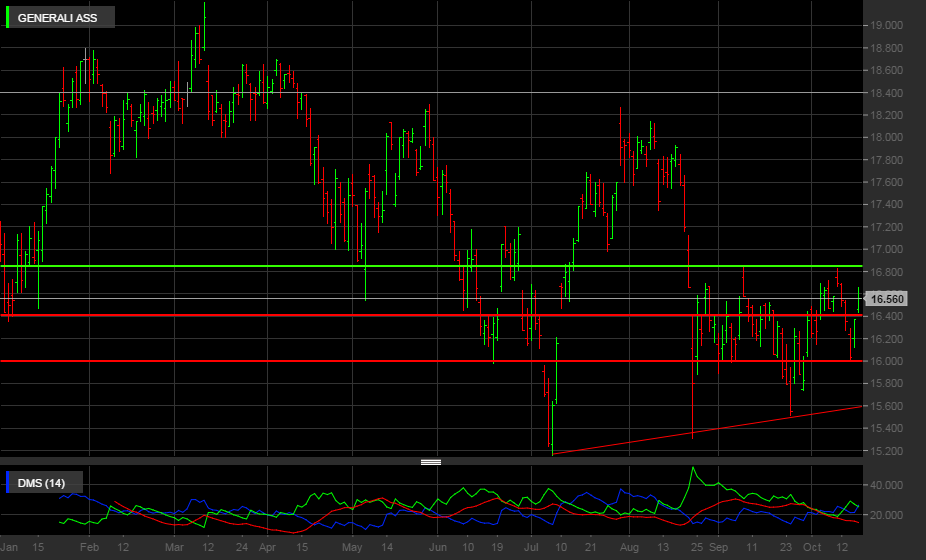The height and width of the screenshot is (560, 926).
Task: Click the 20.000 DMS axis label
Action: [886, 515]
